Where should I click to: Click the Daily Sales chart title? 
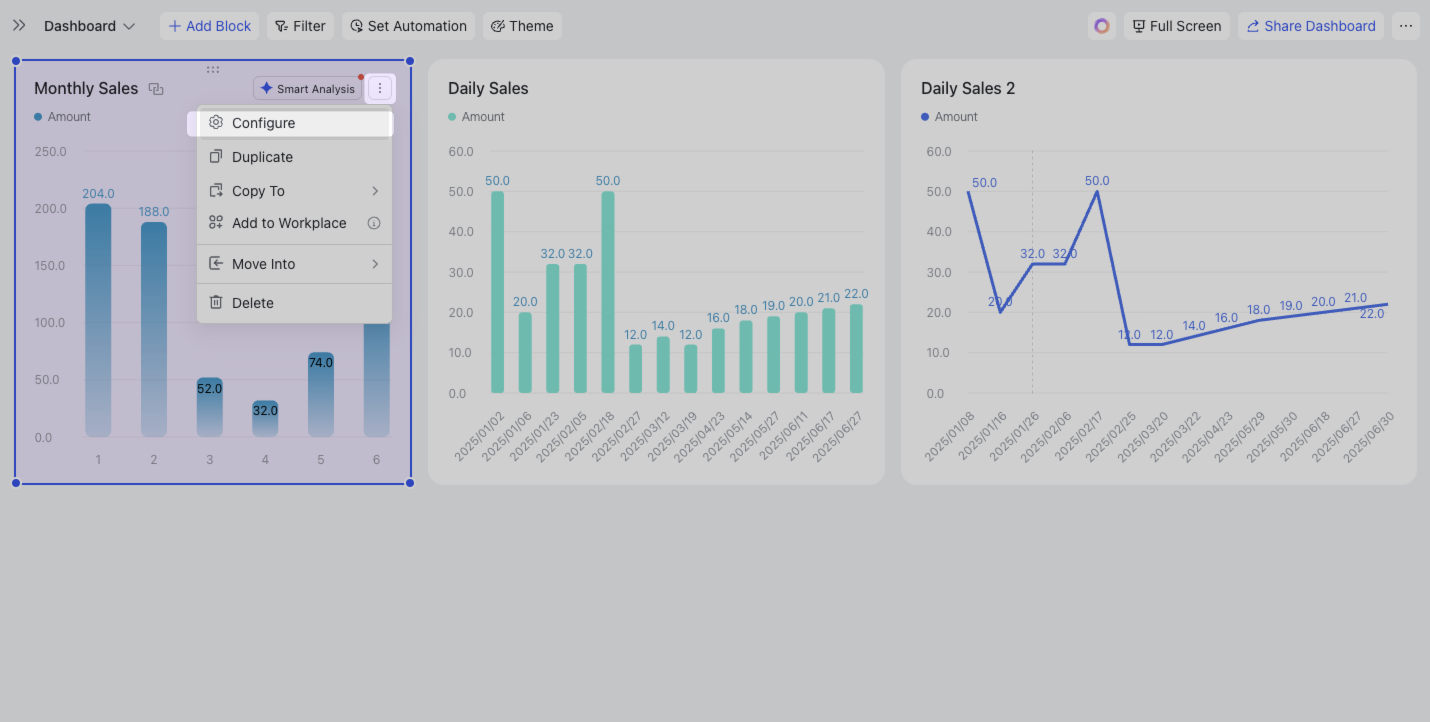point(488,89)
